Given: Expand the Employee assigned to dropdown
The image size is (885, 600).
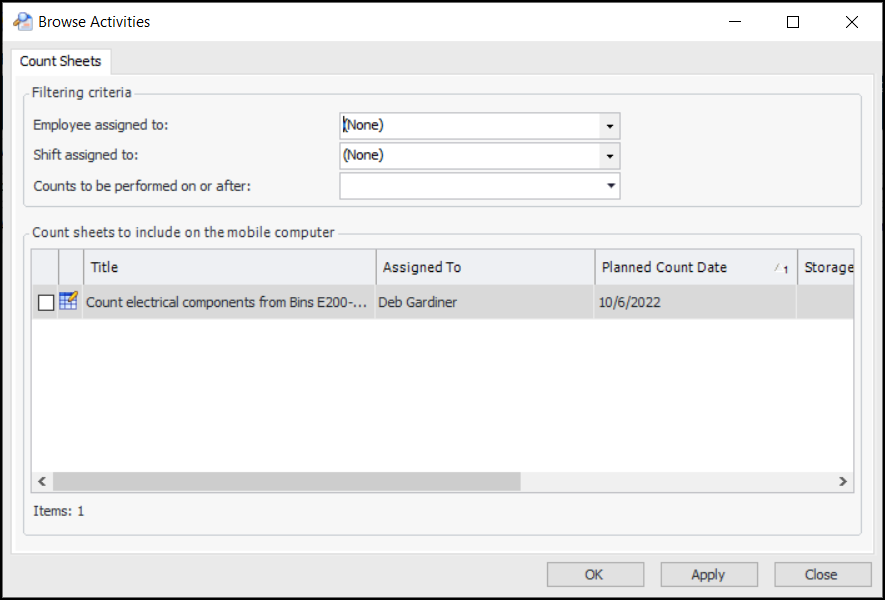Looking at the screenshot, I should 608,126.
